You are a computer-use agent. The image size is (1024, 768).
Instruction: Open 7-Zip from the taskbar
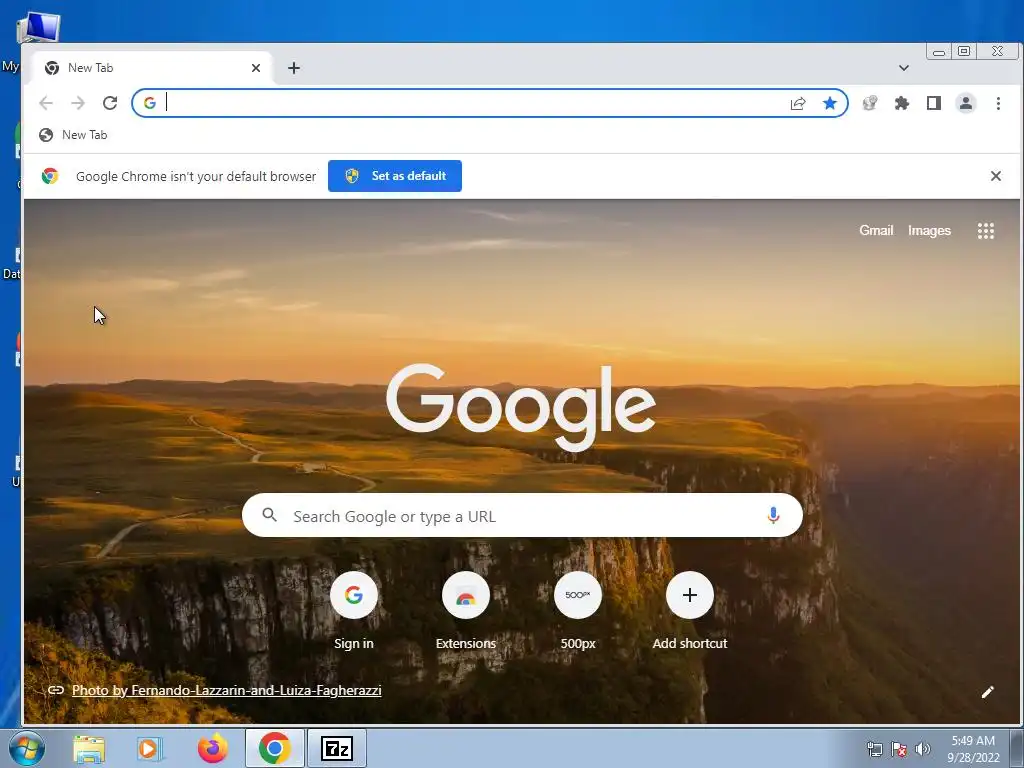point(337,748)
